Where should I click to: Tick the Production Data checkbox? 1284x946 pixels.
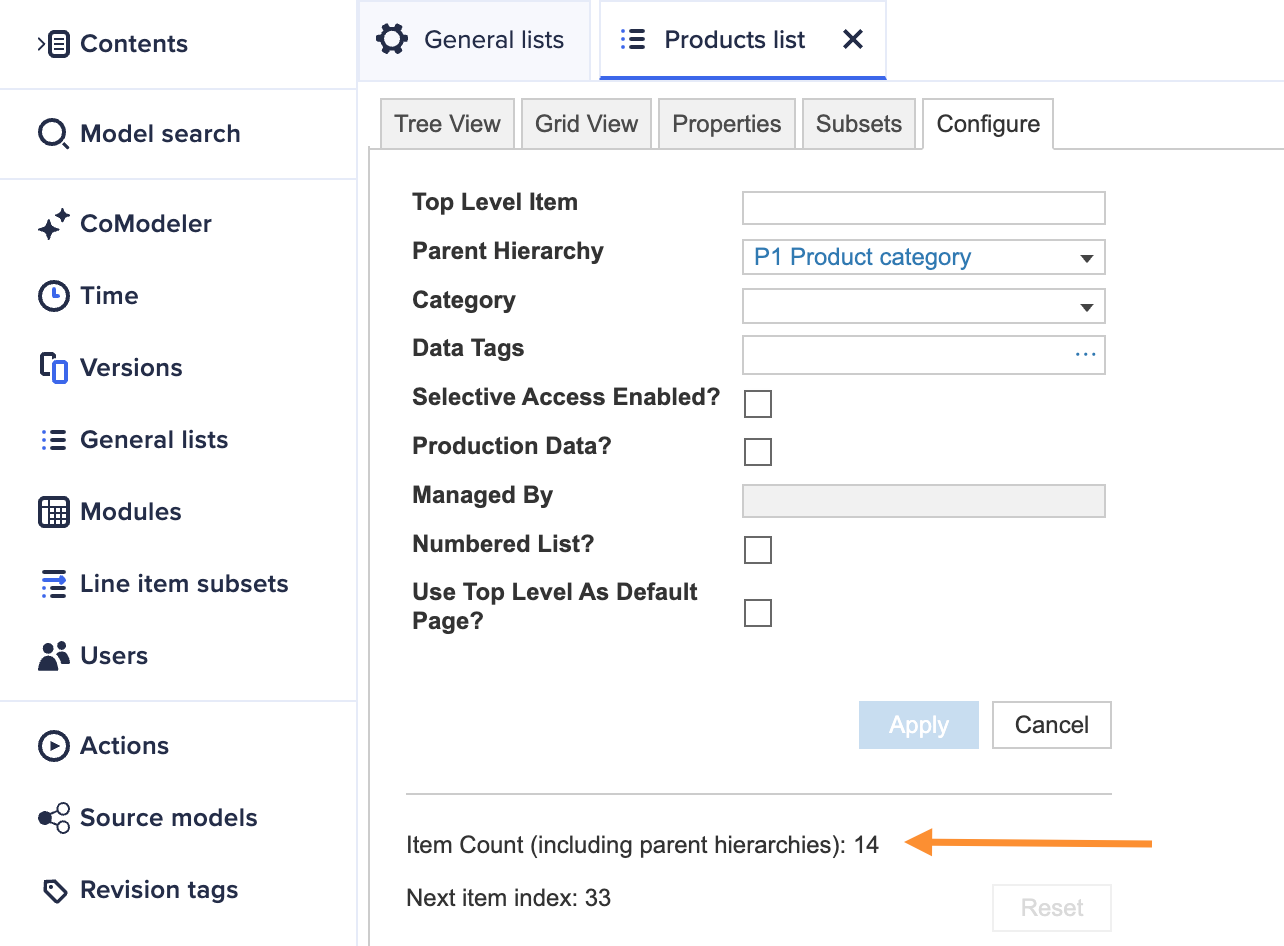tap(758, 452)
